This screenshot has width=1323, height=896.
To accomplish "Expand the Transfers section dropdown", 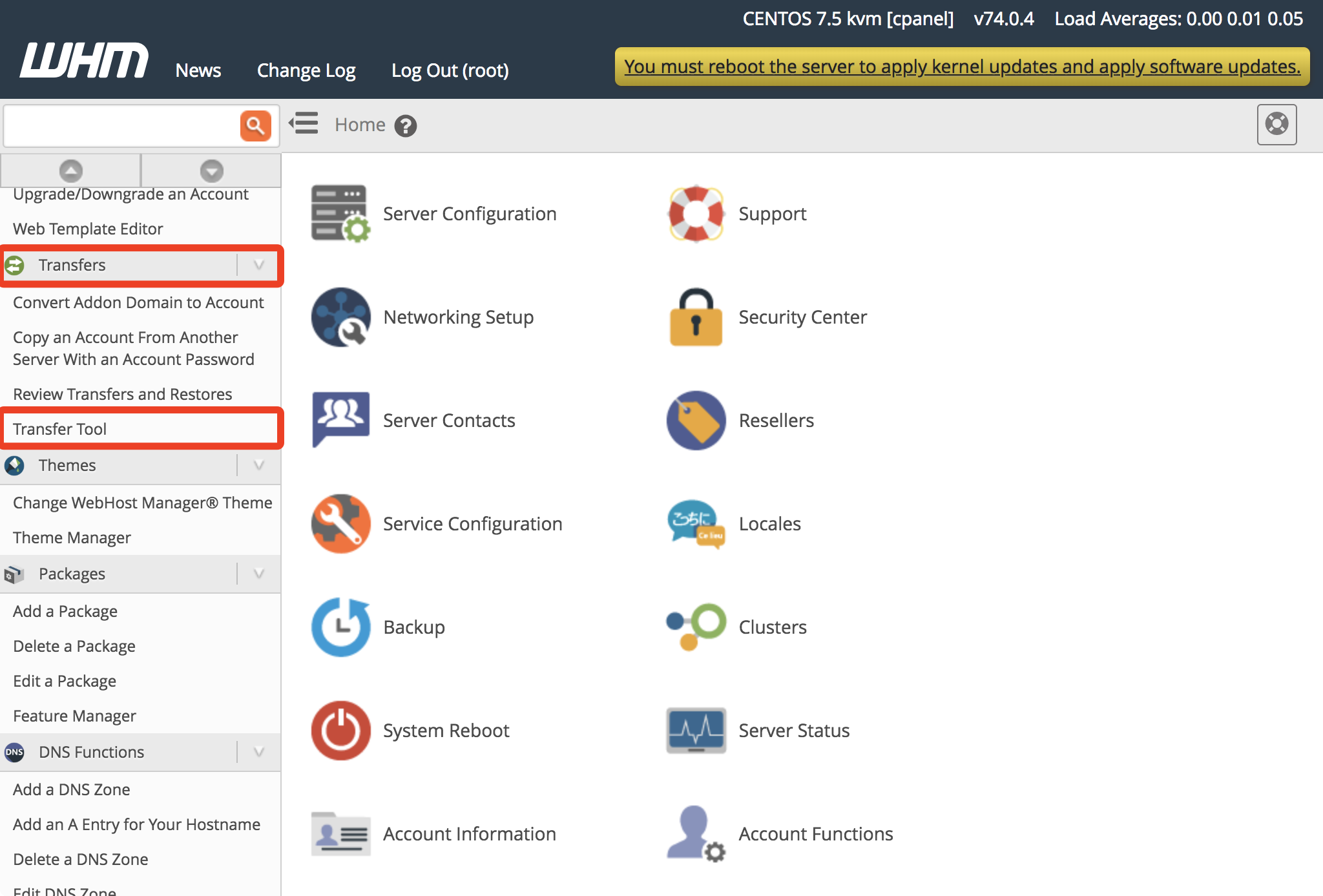I will [258, 265].
